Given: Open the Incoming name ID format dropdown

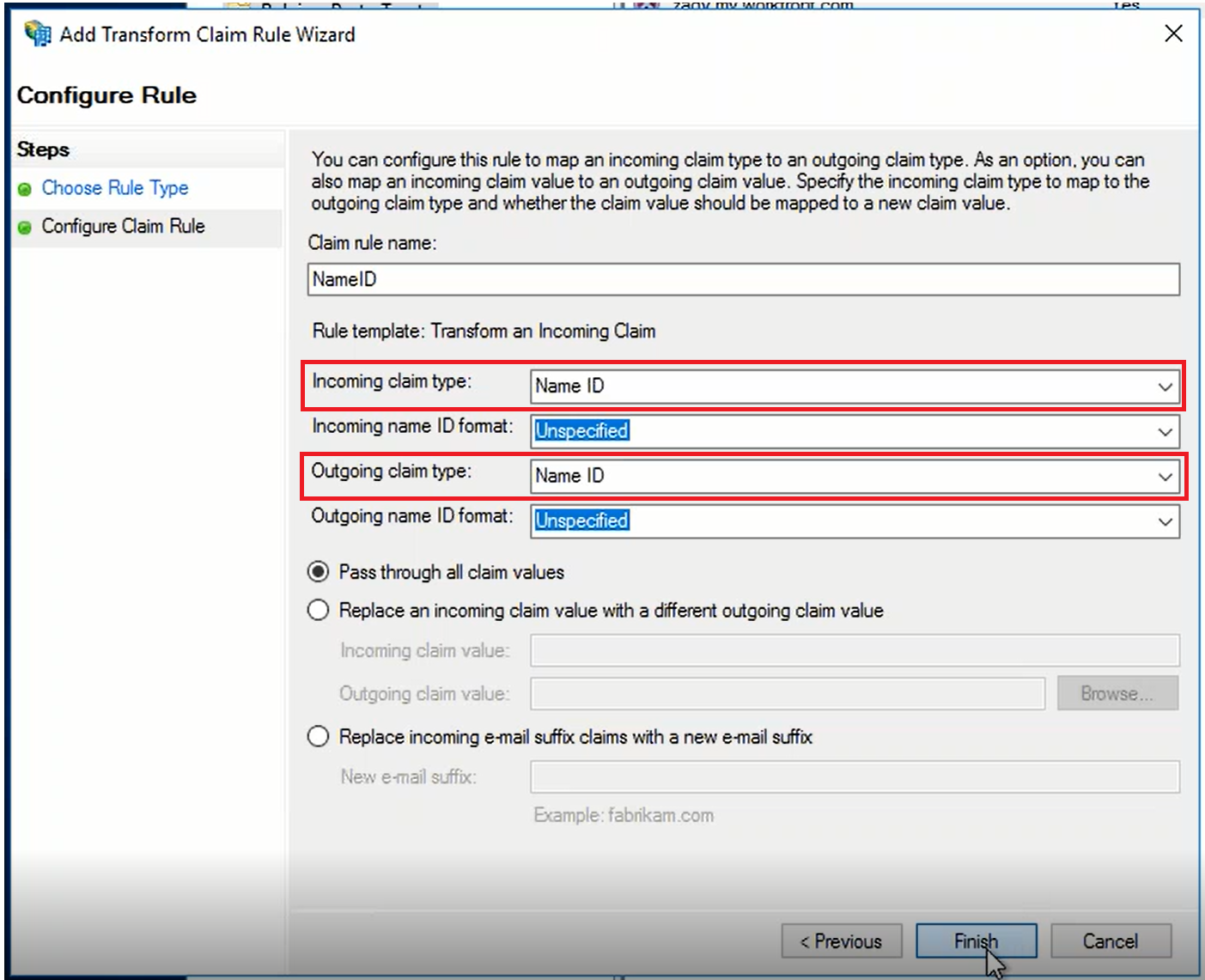Looking at the screenshot, I should click(1165, 431).
